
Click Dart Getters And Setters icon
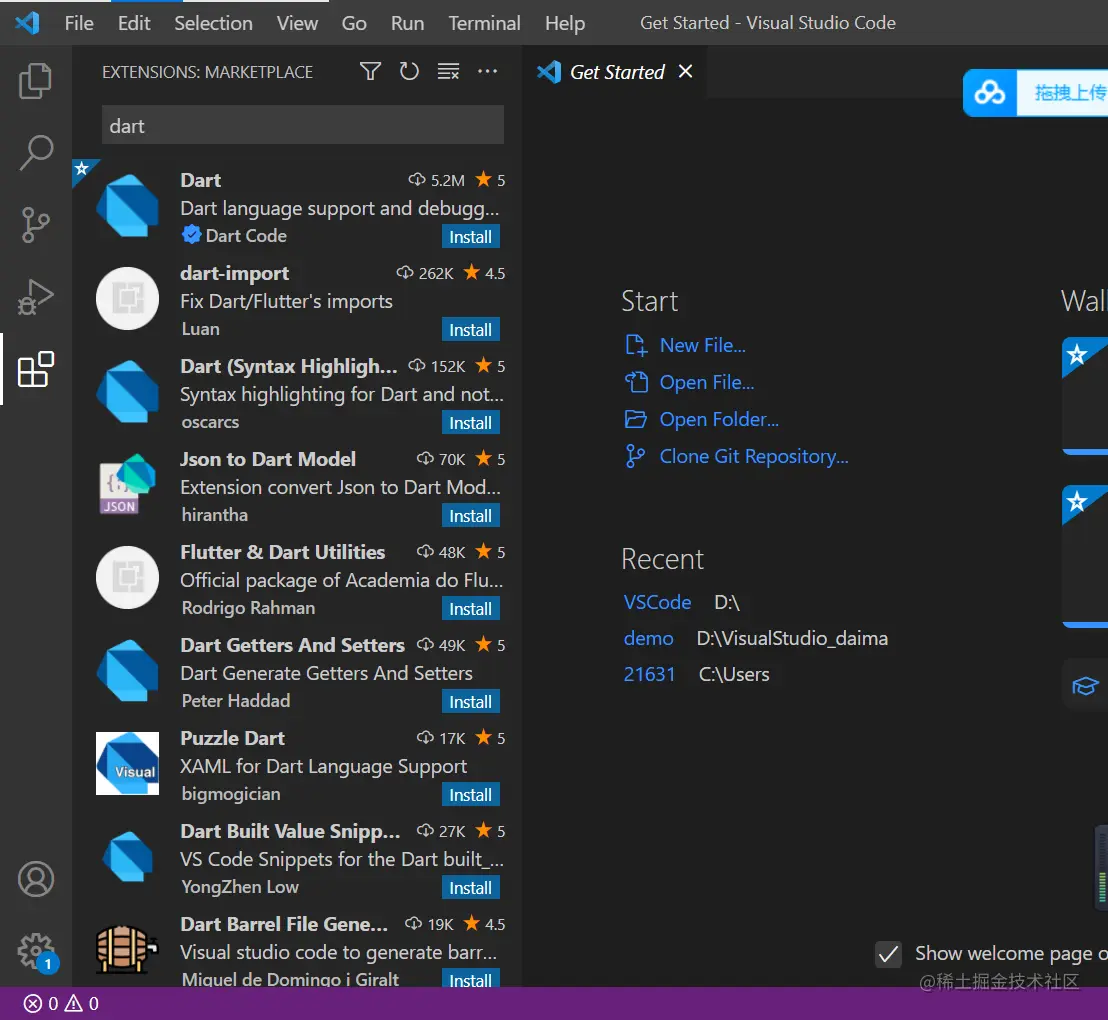point(127,671)
